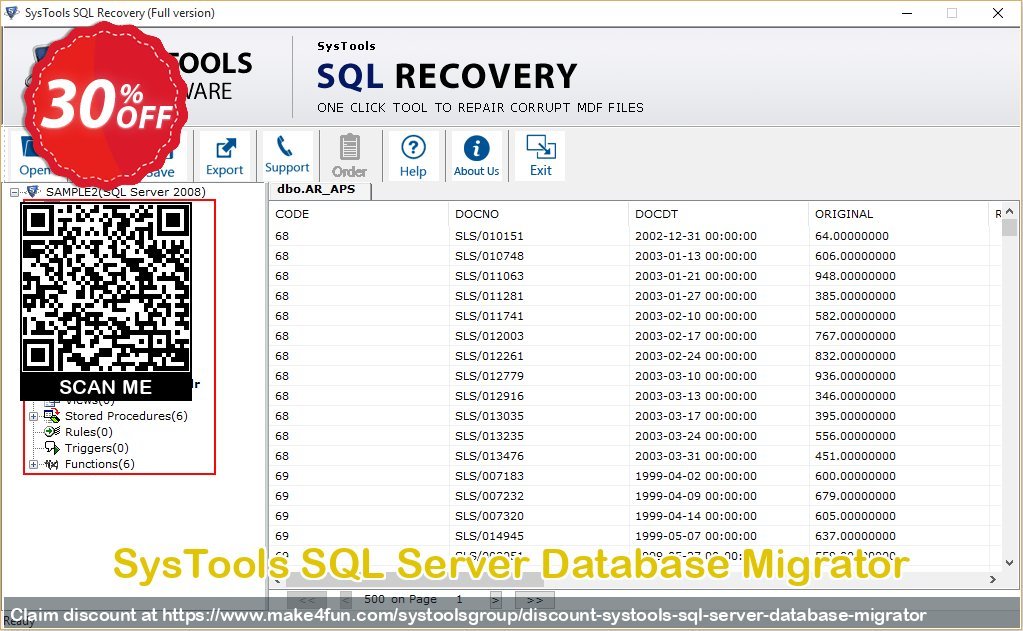Click the DOCDT column header
This screenshot has height=631, width=1023.
coord(718,214)
